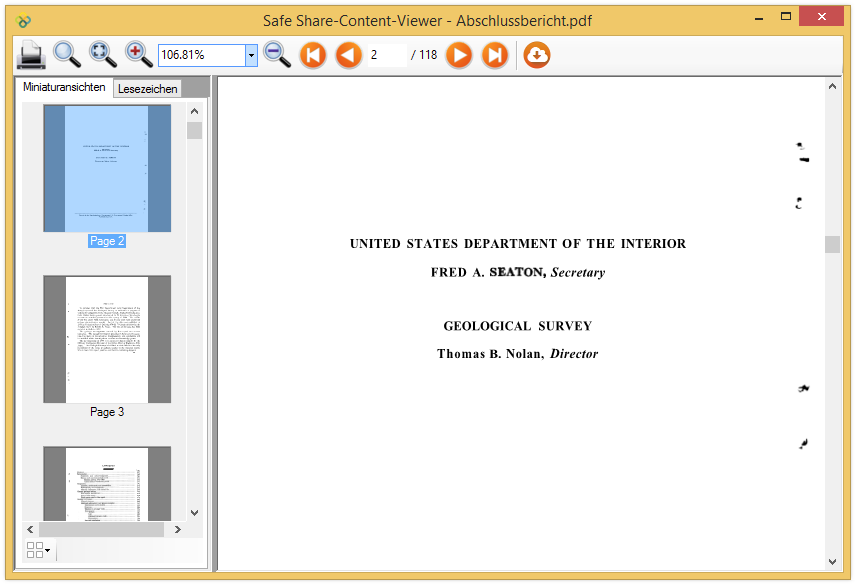Viewport: 855px width, 585px height.
Task: Click the thumbnail panel's right scroll arrow
Action: 178,529
